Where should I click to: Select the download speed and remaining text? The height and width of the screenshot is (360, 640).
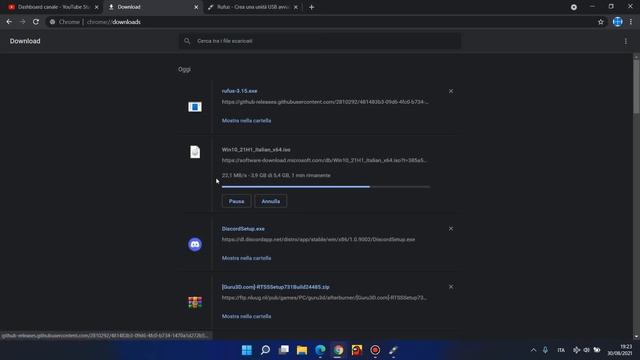click(276, 176)
